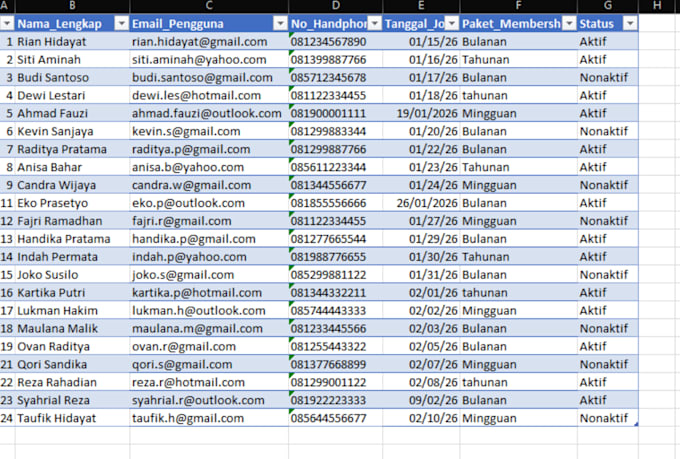Select cell with name Dewi Lestari
Viewport: 680px width, 459px height.
tap(72, 95)
